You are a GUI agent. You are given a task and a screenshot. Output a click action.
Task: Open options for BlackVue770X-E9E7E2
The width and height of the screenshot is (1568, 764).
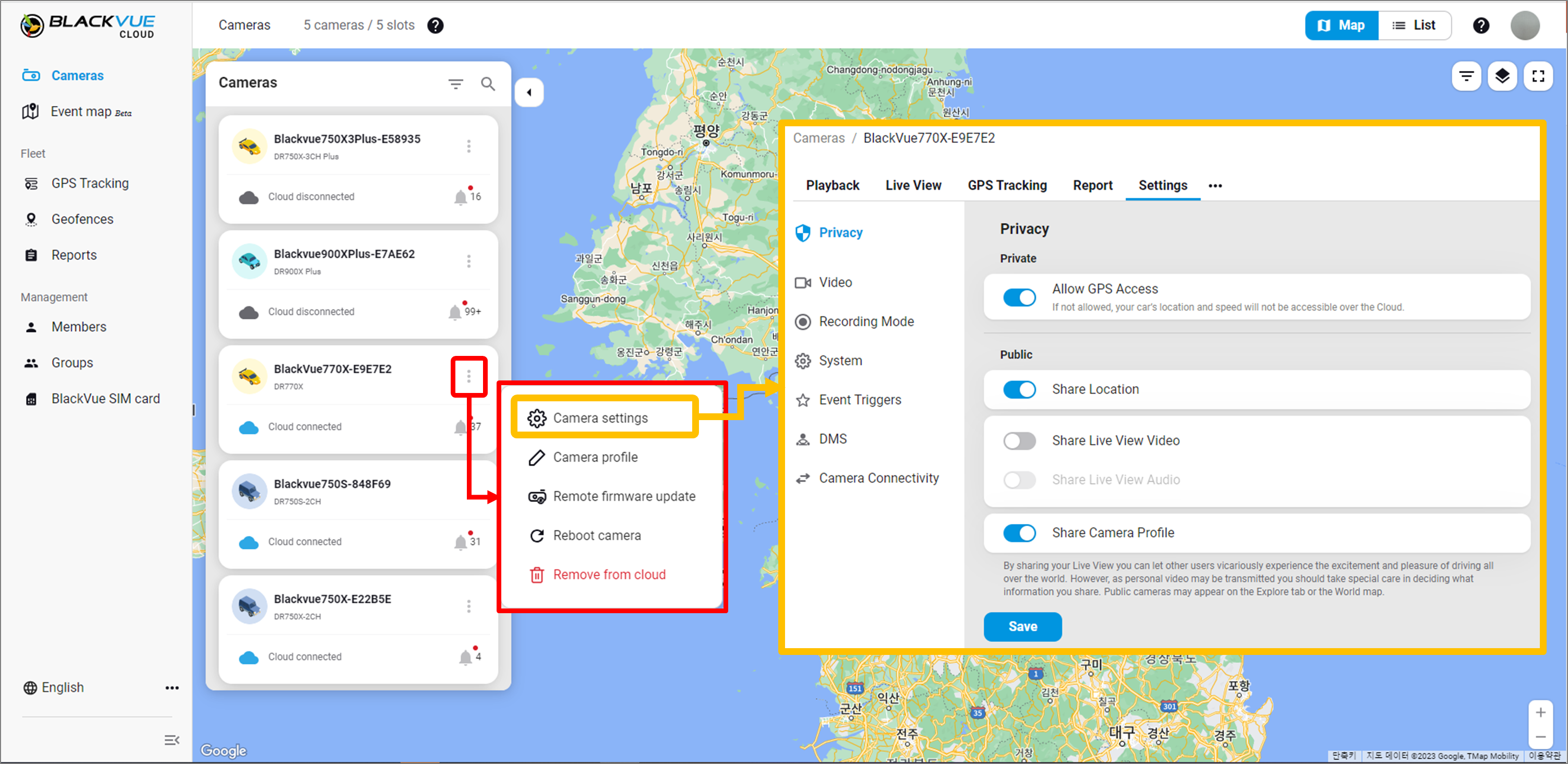469,376
